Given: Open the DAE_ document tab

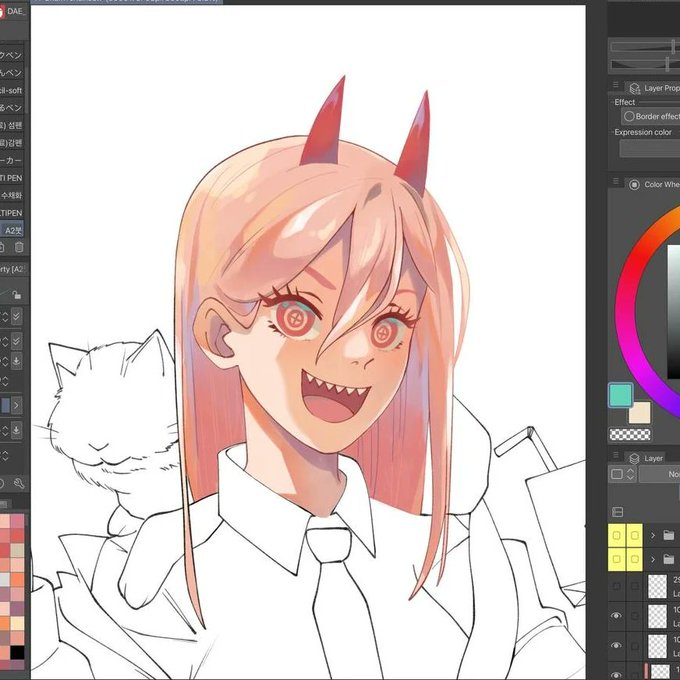Looking at the screenshot, I should pos(13,11).
